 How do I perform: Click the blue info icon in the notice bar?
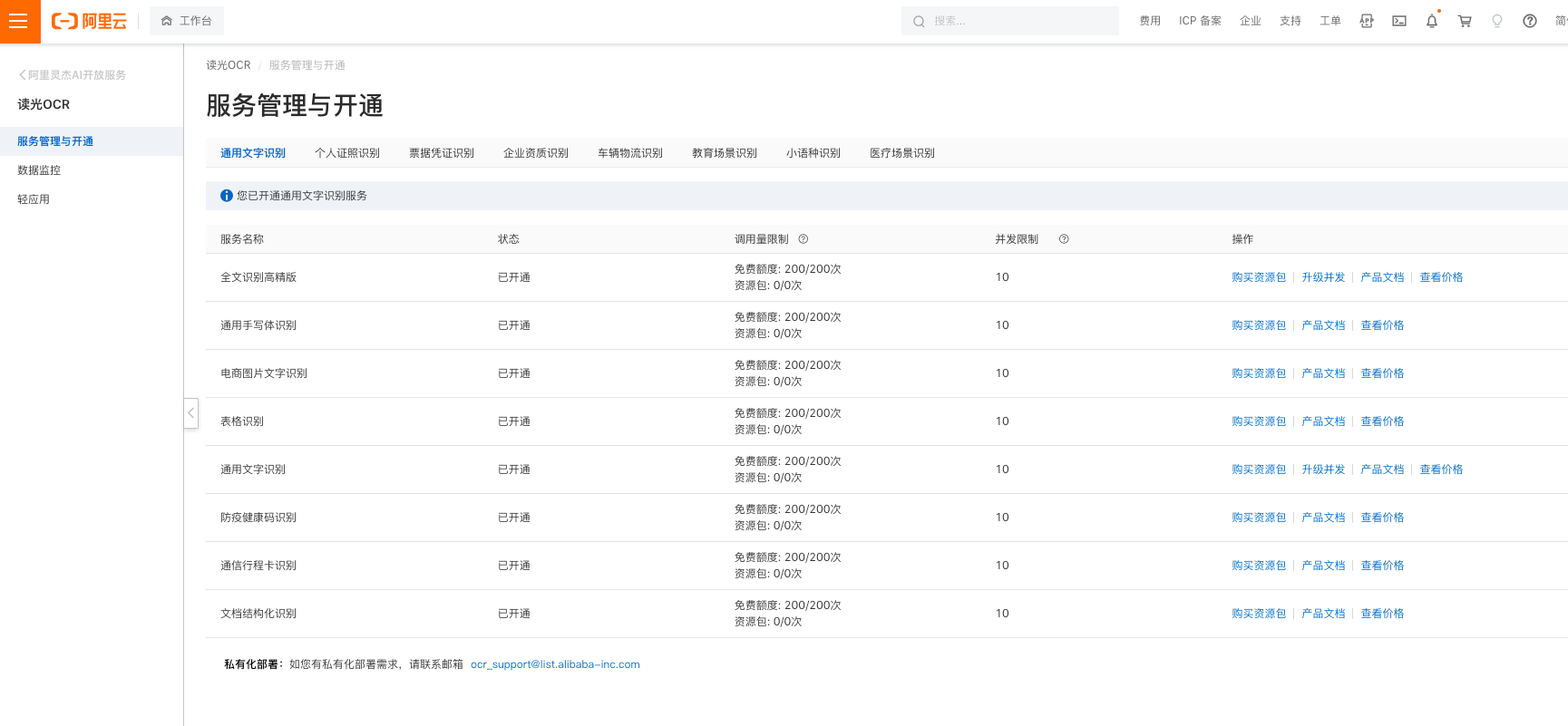click(x=227, y=196)
